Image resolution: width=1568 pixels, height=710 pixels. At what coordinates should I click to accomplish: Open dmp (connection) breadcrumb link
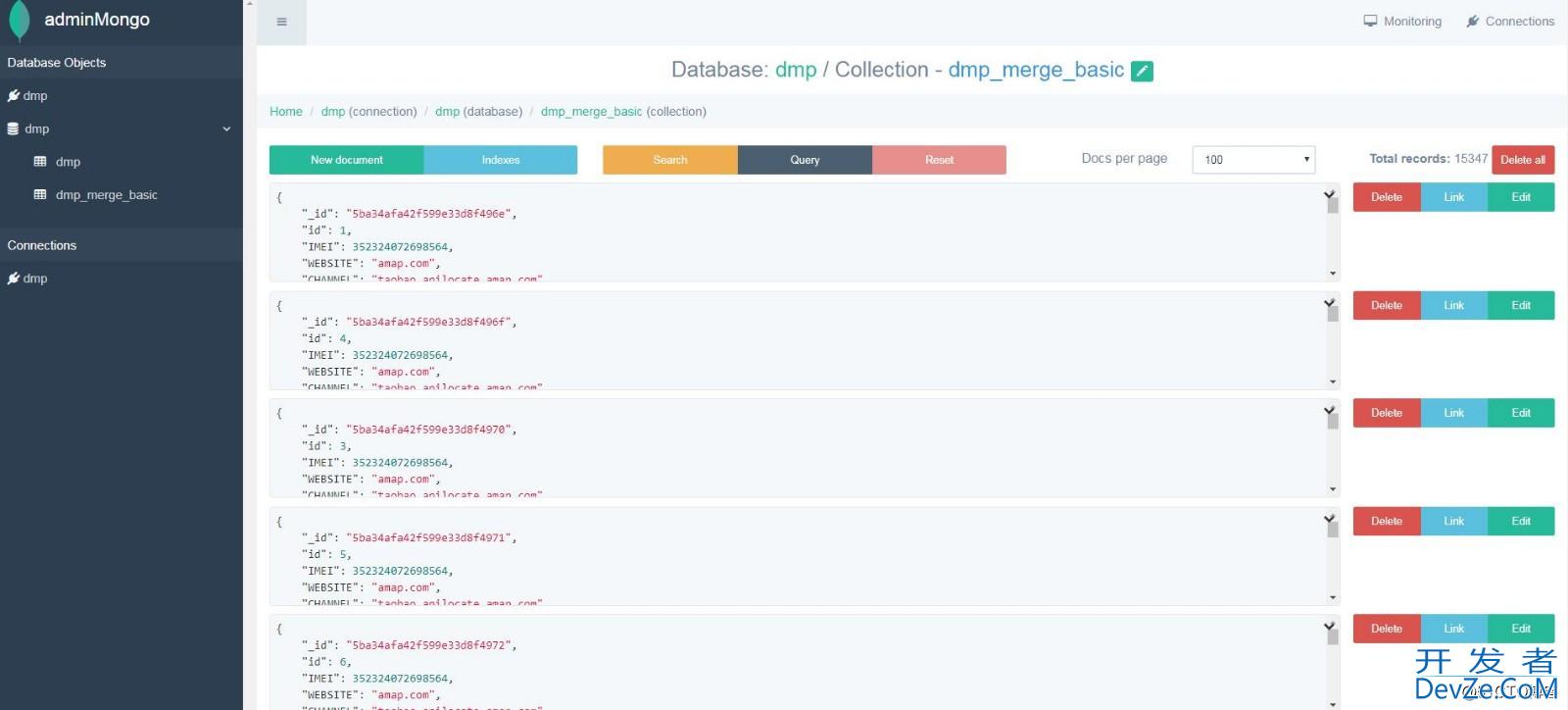tap(333, 112)
